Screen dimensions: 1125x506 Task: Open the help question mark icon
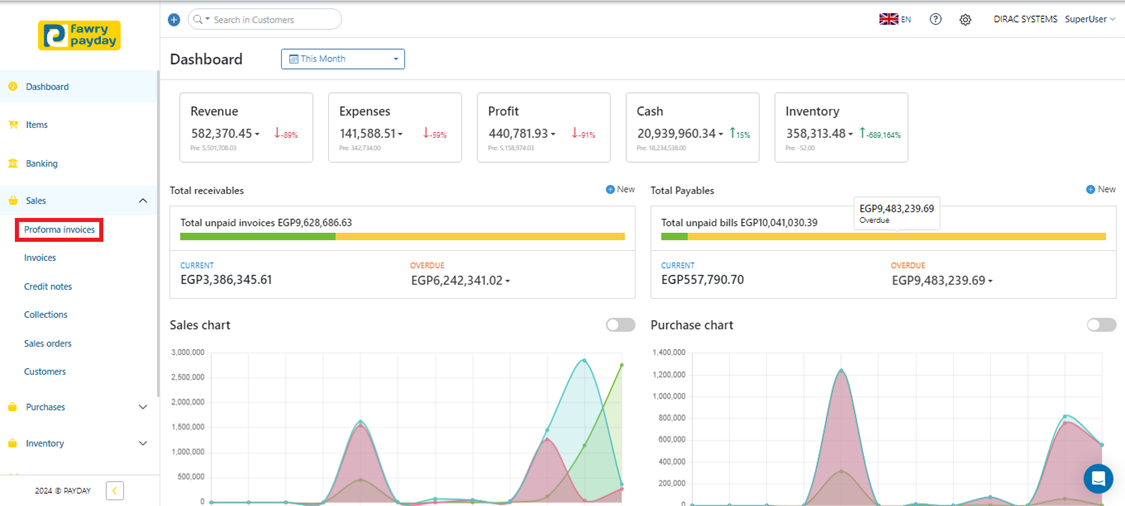[935, 19]
